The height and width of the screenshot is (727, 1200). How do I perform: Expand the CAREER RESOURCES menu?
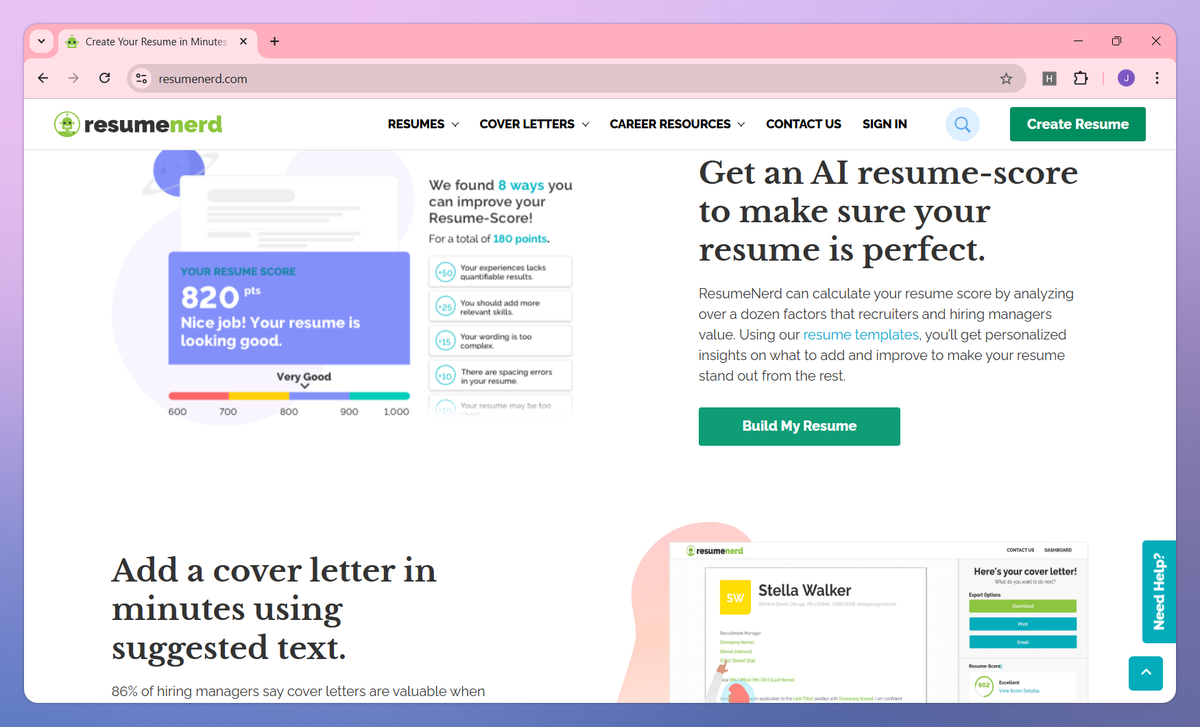(x=677, y=124)
